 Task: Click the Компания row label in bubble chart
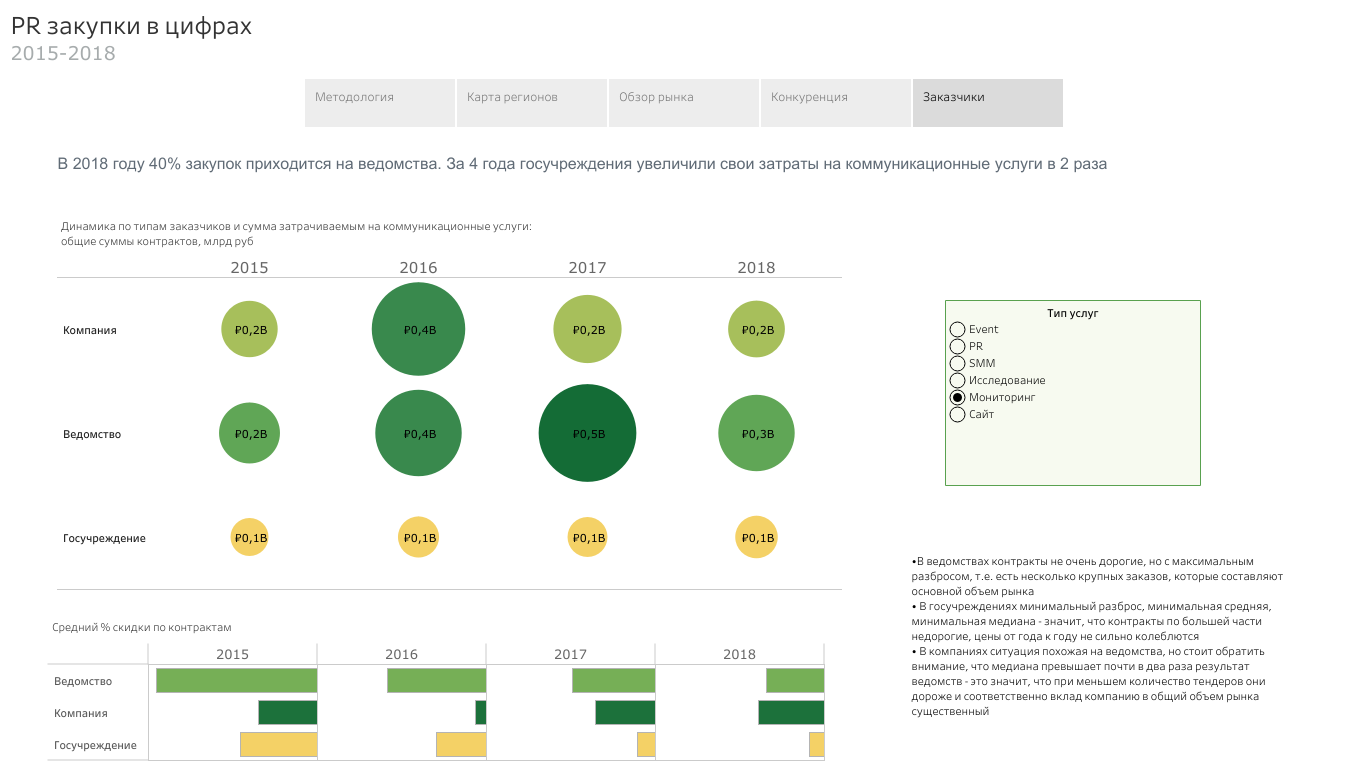90,330
